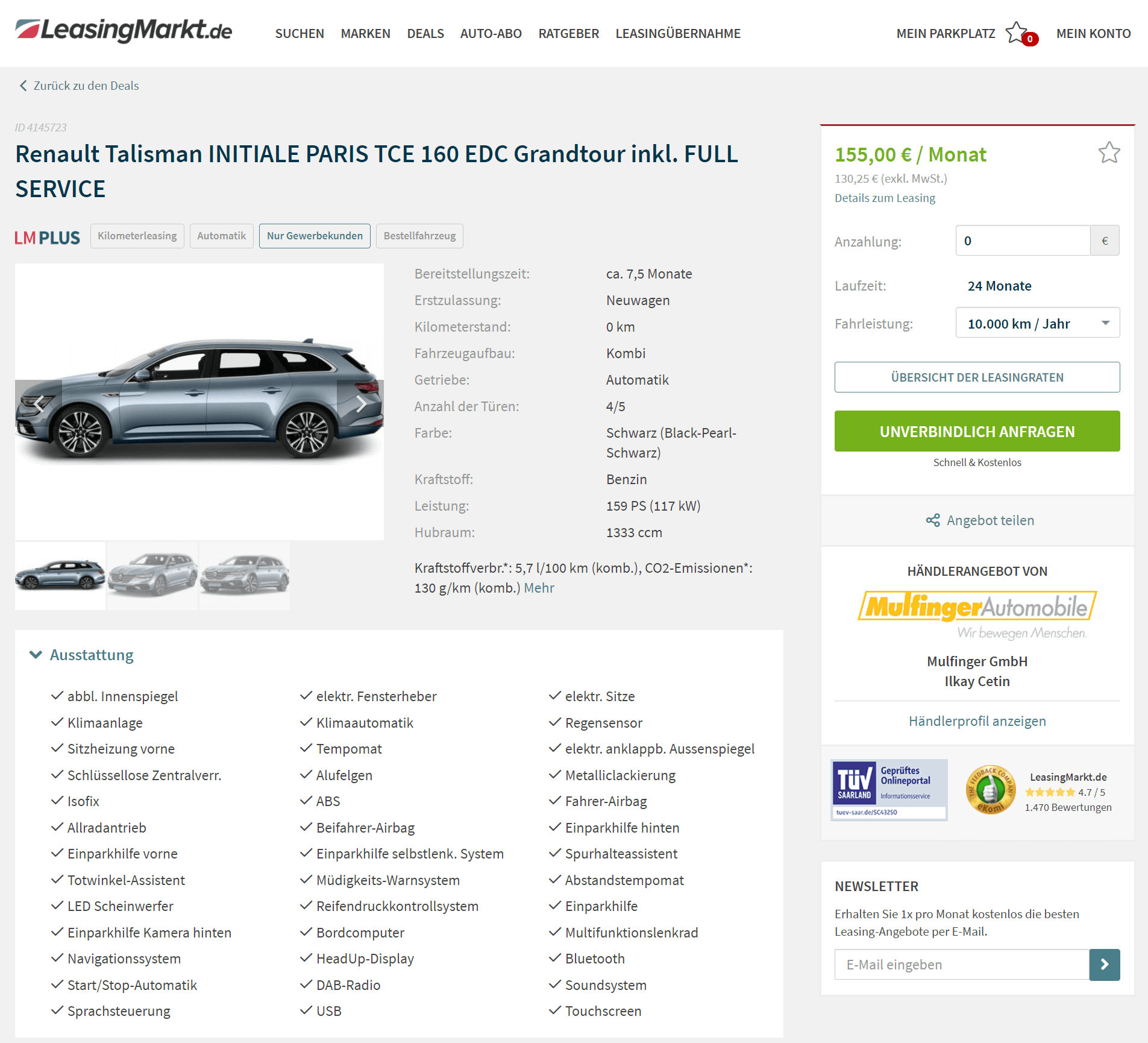1148x1043 pixels.
Task: Show the previous car image with left arrow
Action: 39,403
